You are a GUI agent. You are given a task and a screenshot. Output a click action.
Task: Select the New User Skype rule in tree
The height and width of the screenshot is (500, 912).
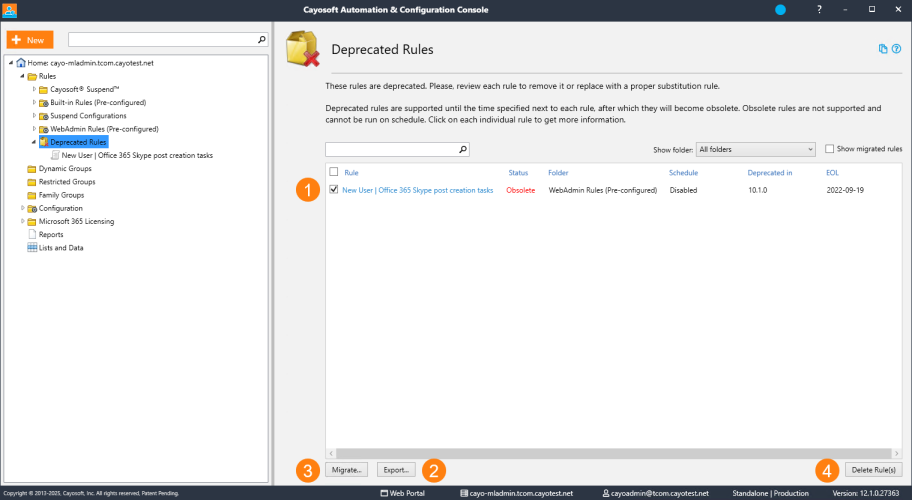(137, 155)
